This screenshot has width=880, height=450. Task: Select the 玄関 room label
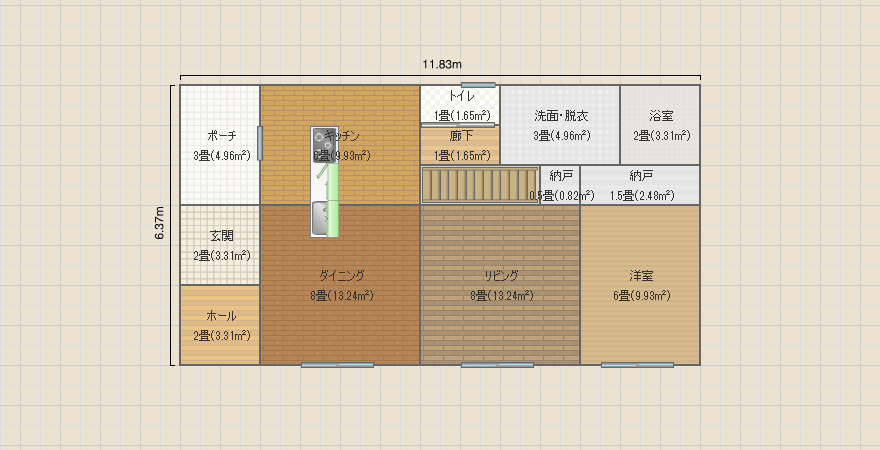222,236
